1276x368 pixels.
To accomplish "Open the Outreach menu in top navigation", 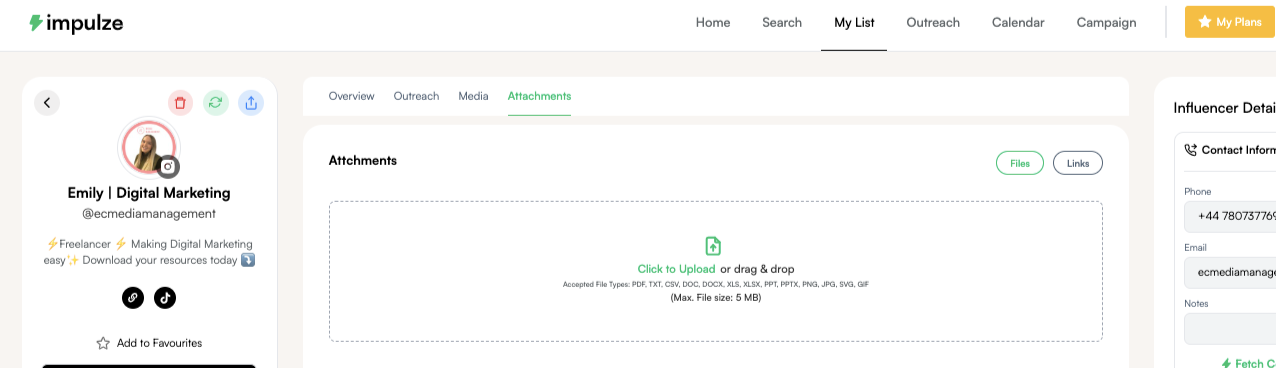I will tap(933, 23).
